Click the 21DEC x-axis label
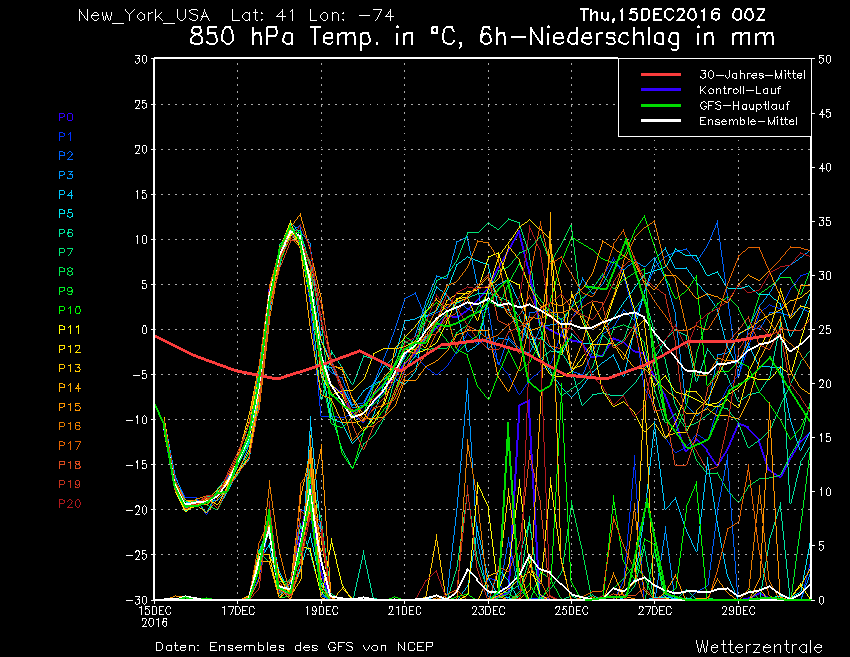 click(x=405, y=611)
